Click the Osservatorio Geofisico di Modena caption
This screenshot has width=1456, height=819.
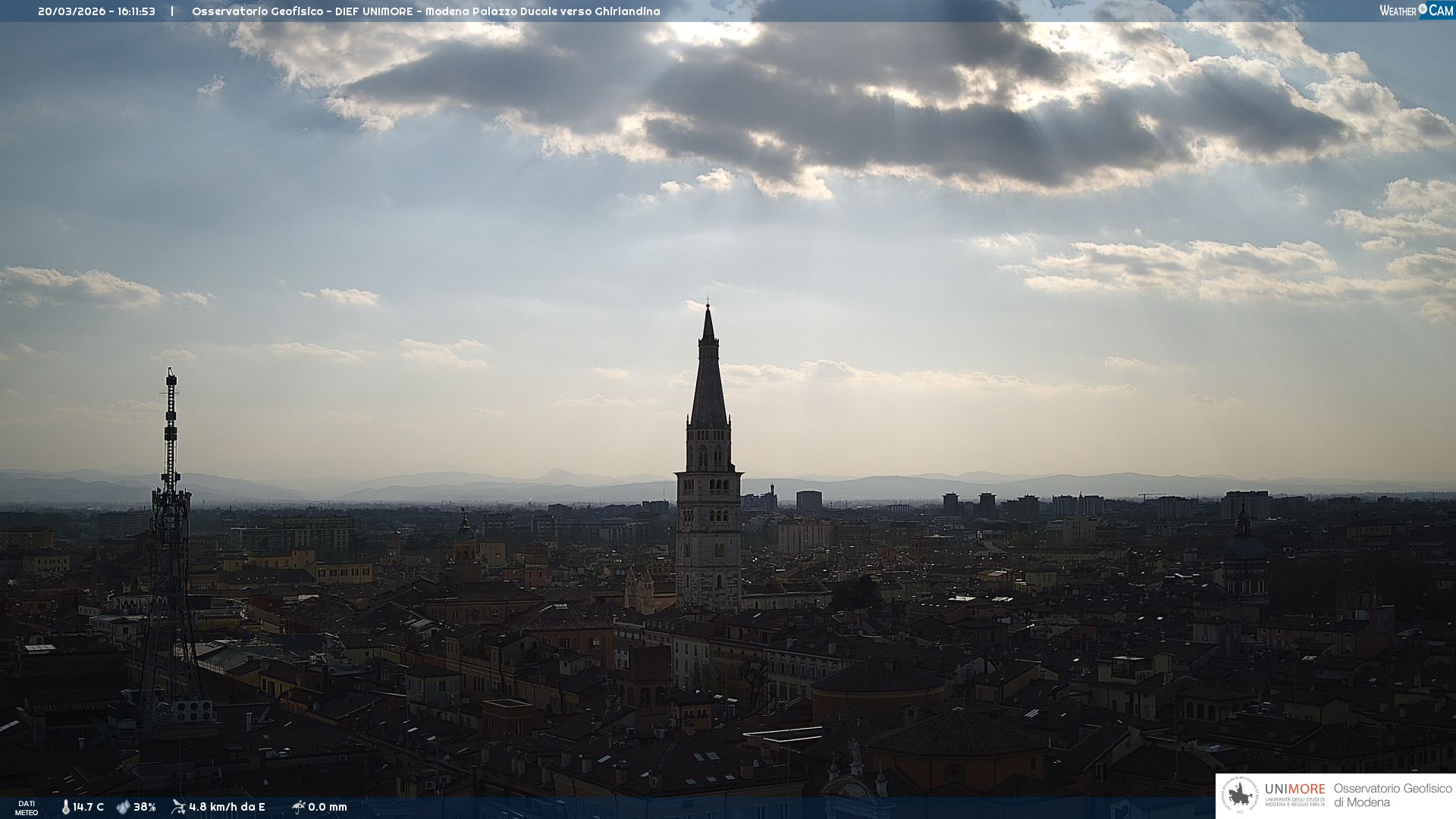(1392, 795)
